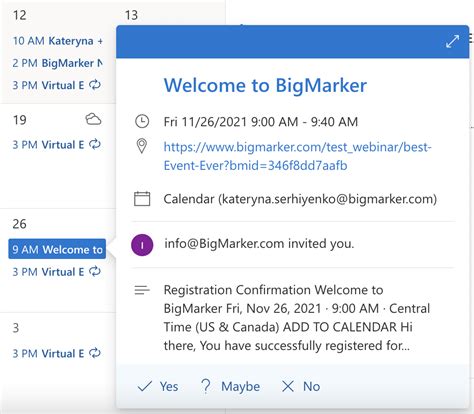Respond Maybe to the invitation
The width and height of the screenshot is (474, 414).
[231, 386]
